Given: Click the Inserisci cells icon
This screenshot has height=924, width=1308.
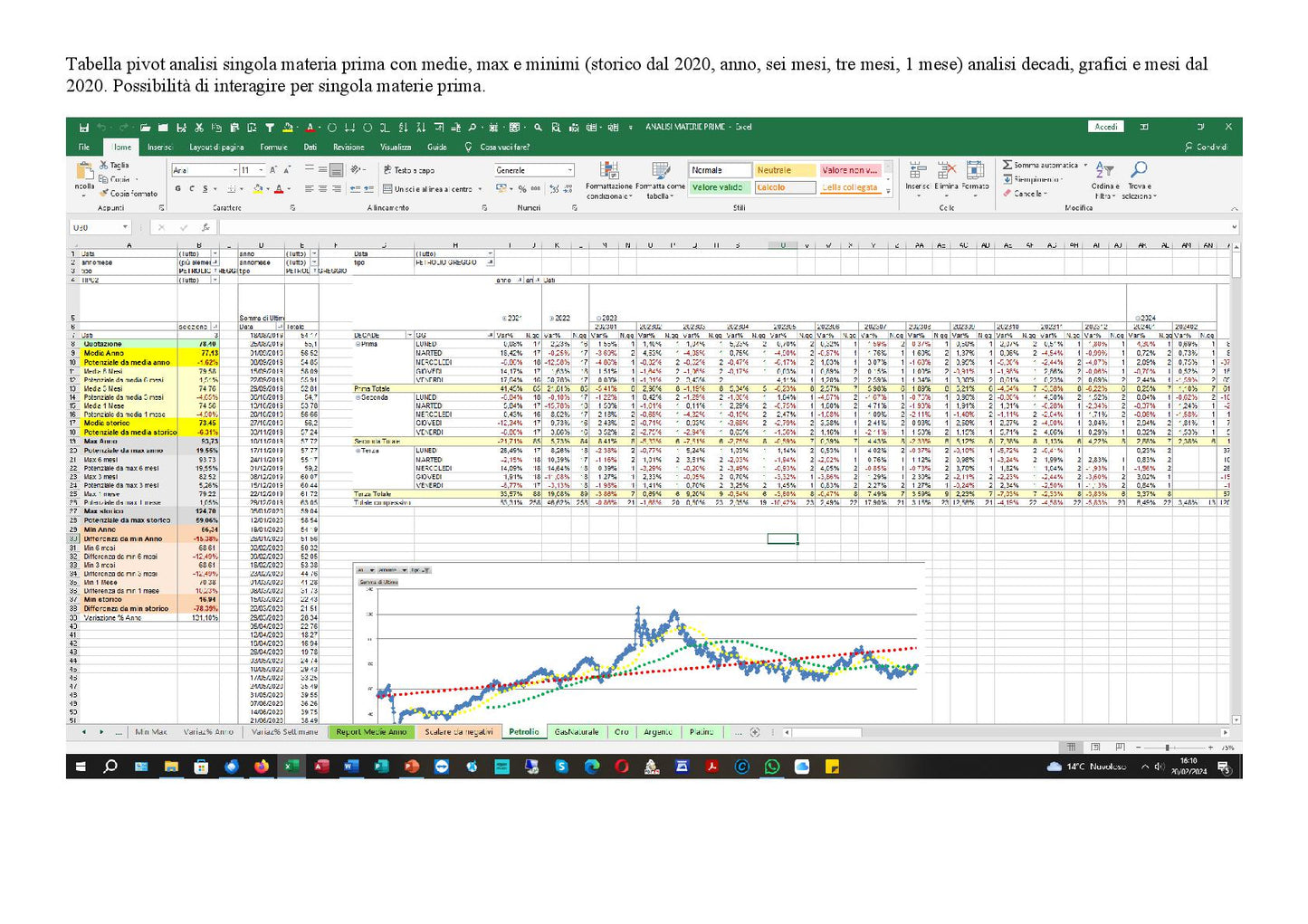Looking at the screenshot, I should [918, 169].
